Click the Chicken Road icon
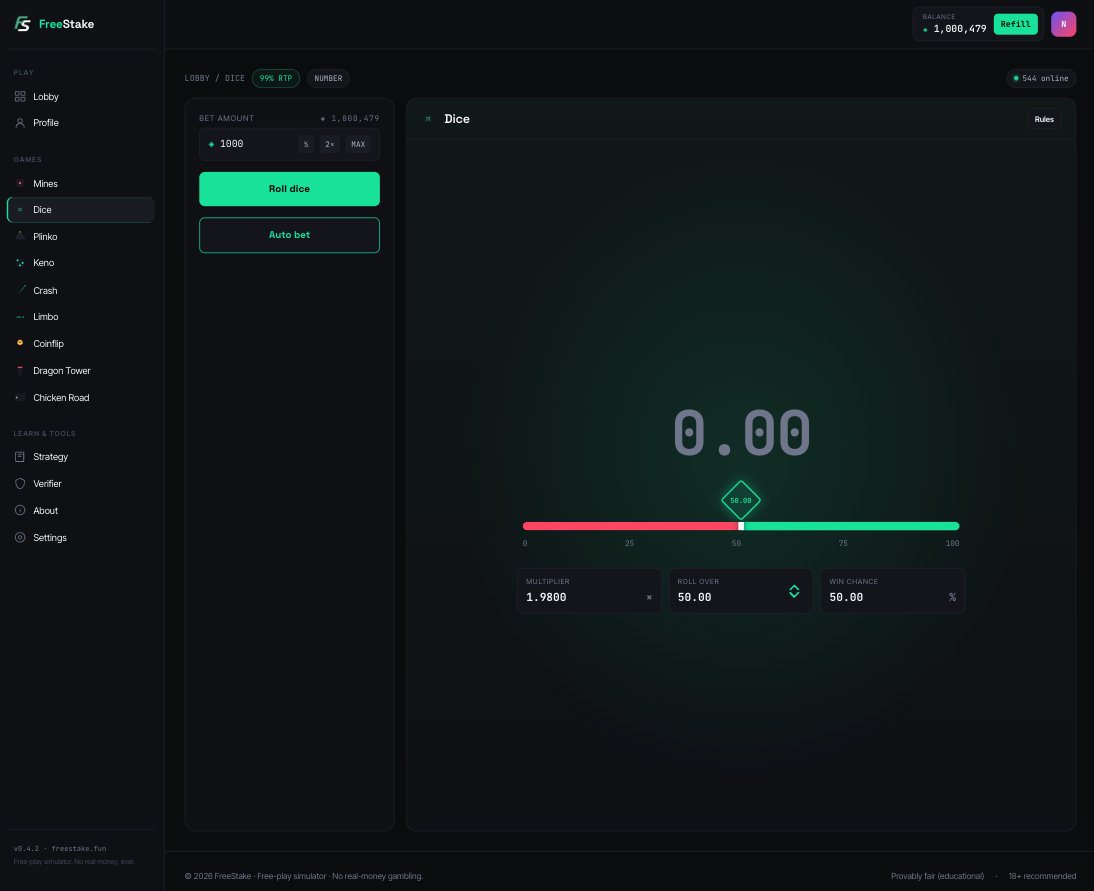The image size is (1094, 891). (20, 398)
